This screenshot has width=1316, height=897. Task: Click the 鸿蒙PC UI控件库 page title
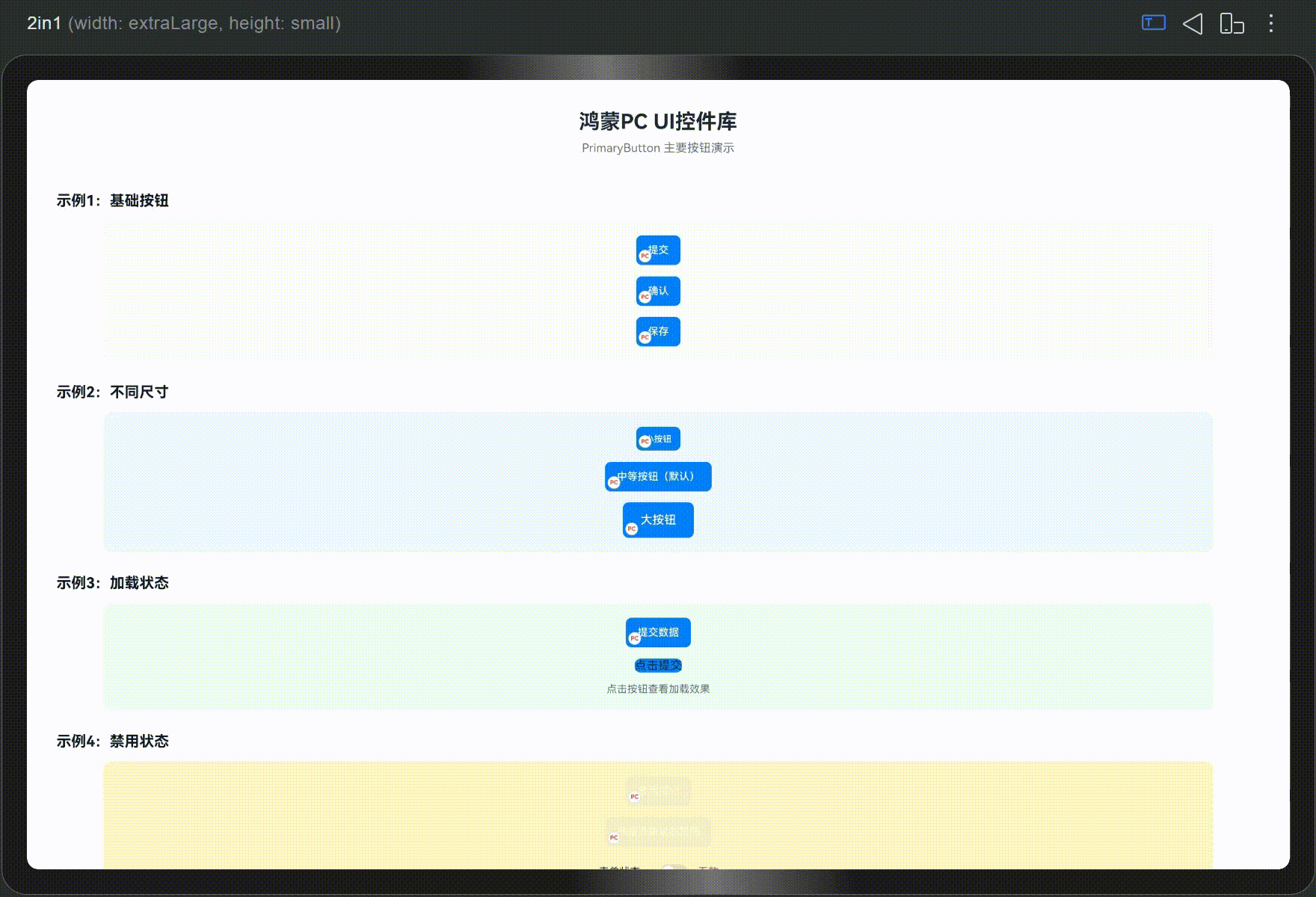(658, 121)
